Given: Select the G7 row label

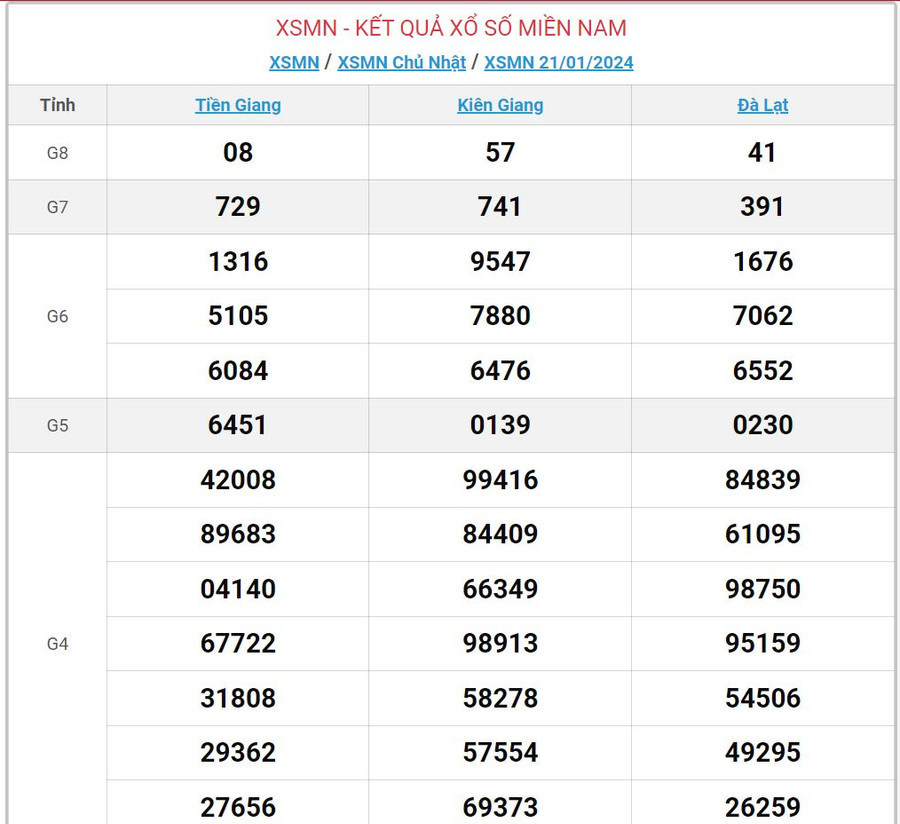Looking at the screenshot, I should [58, 207].
